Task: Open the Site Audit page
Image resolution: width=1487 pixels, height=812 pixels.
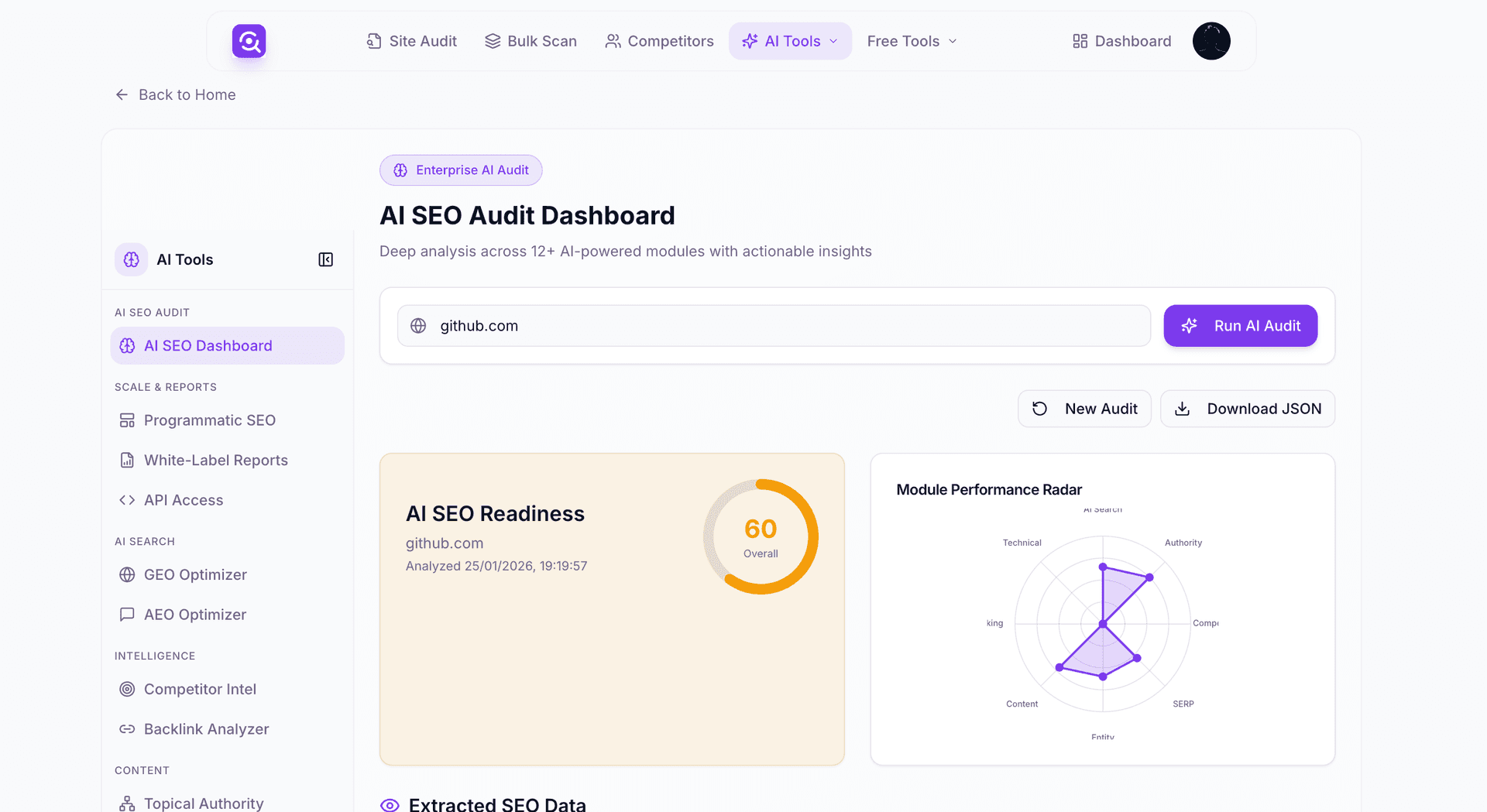Action: click(x=411, y=41)
